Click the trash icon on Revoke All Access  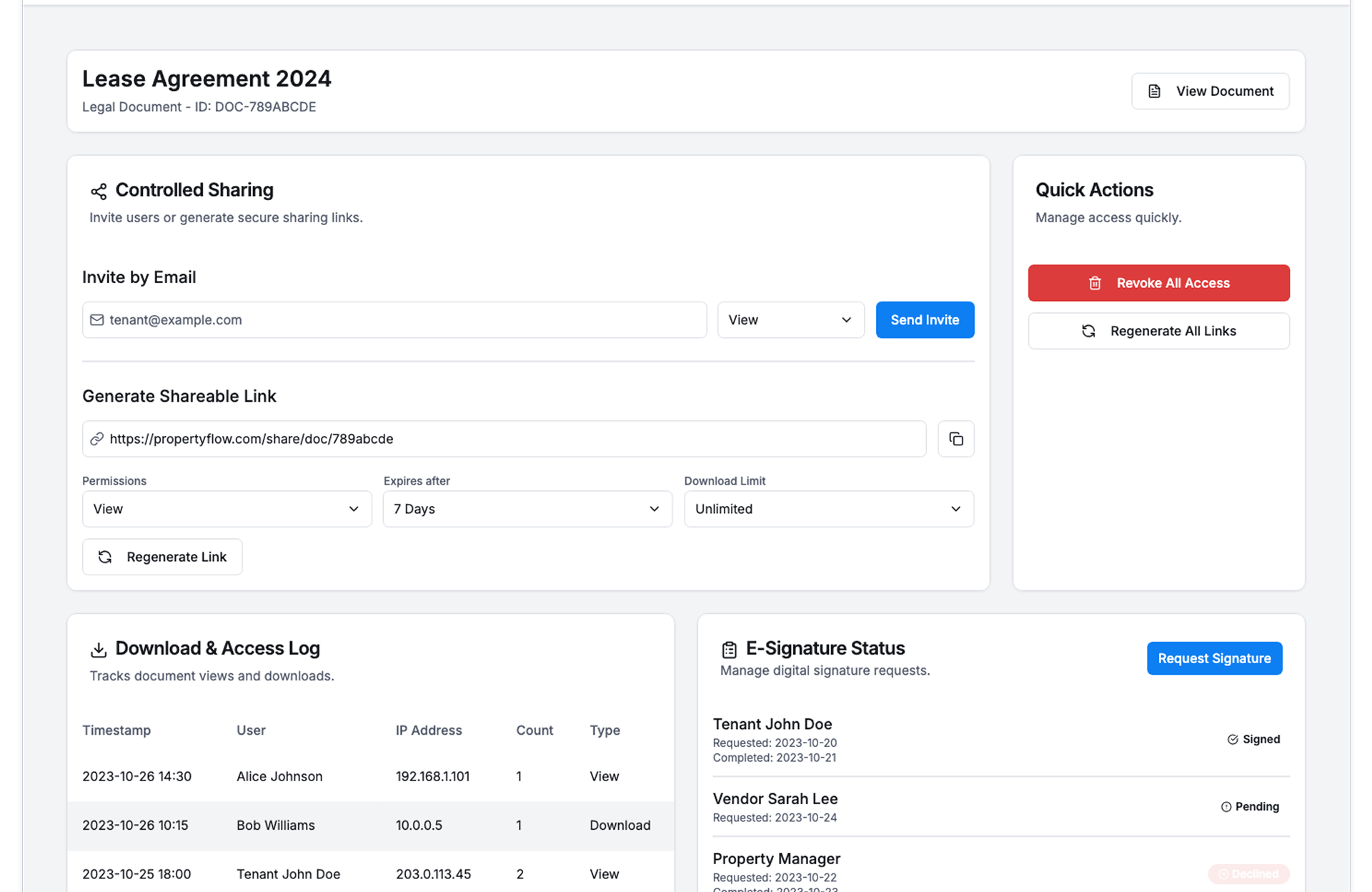coord(1095,283)
